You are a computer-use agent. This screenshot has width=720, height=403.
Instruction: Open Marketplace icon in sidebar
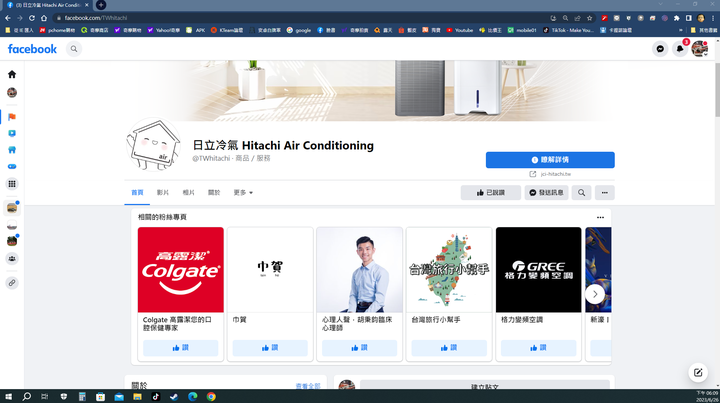(x=12, y=150)
